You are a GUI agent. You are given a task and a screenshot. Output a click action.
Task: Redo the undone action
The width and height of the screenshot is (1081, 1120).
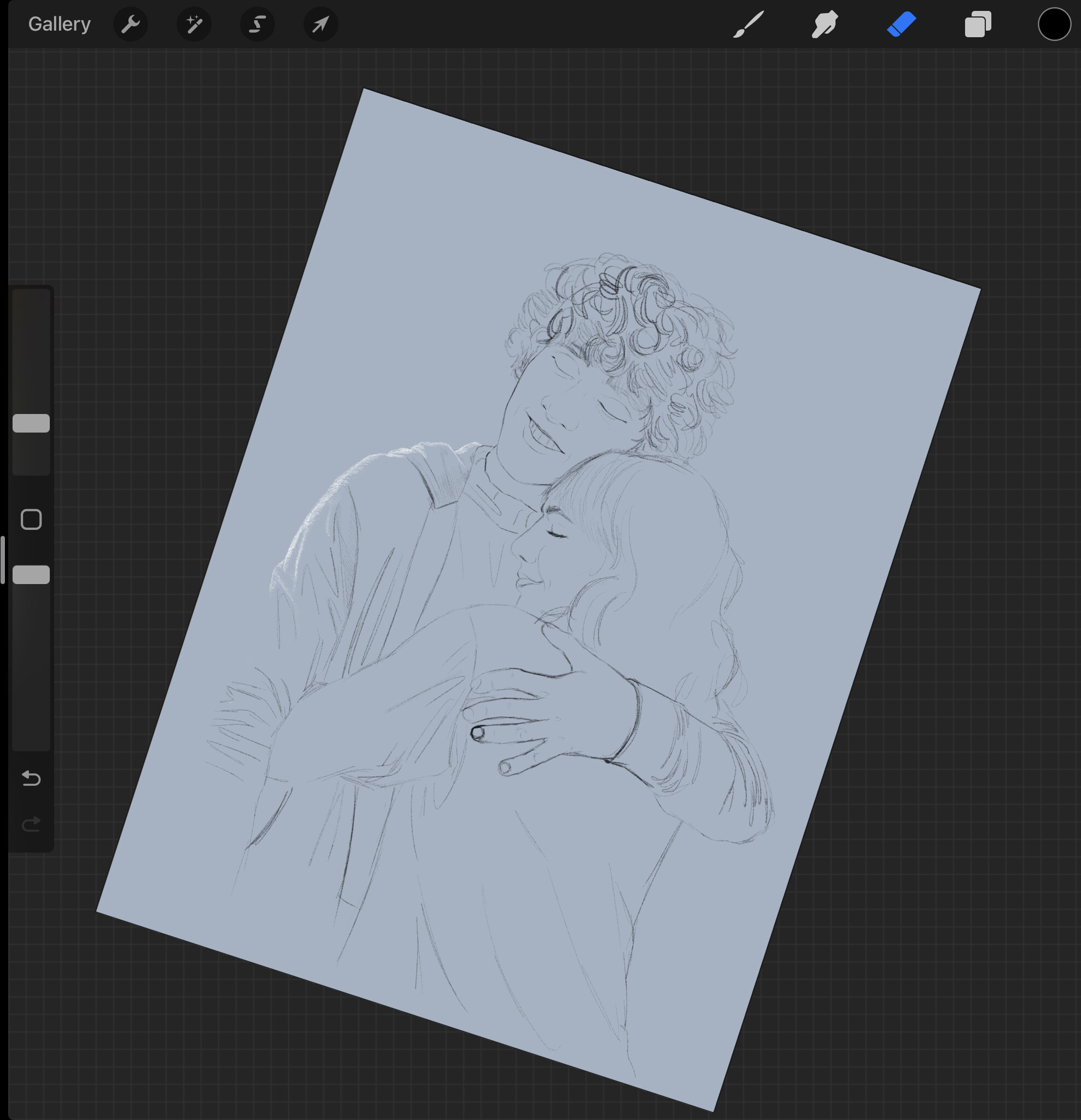31,824
